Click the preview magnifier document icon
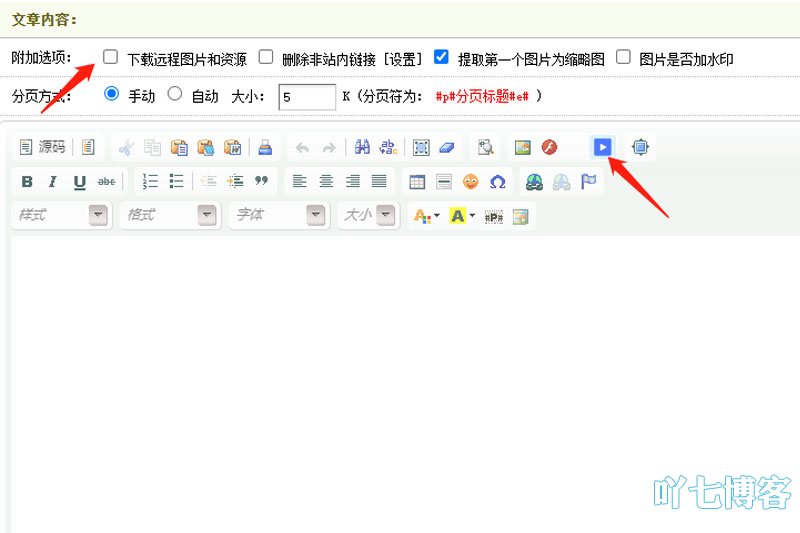The image size is (800, 533). point(485,147)
